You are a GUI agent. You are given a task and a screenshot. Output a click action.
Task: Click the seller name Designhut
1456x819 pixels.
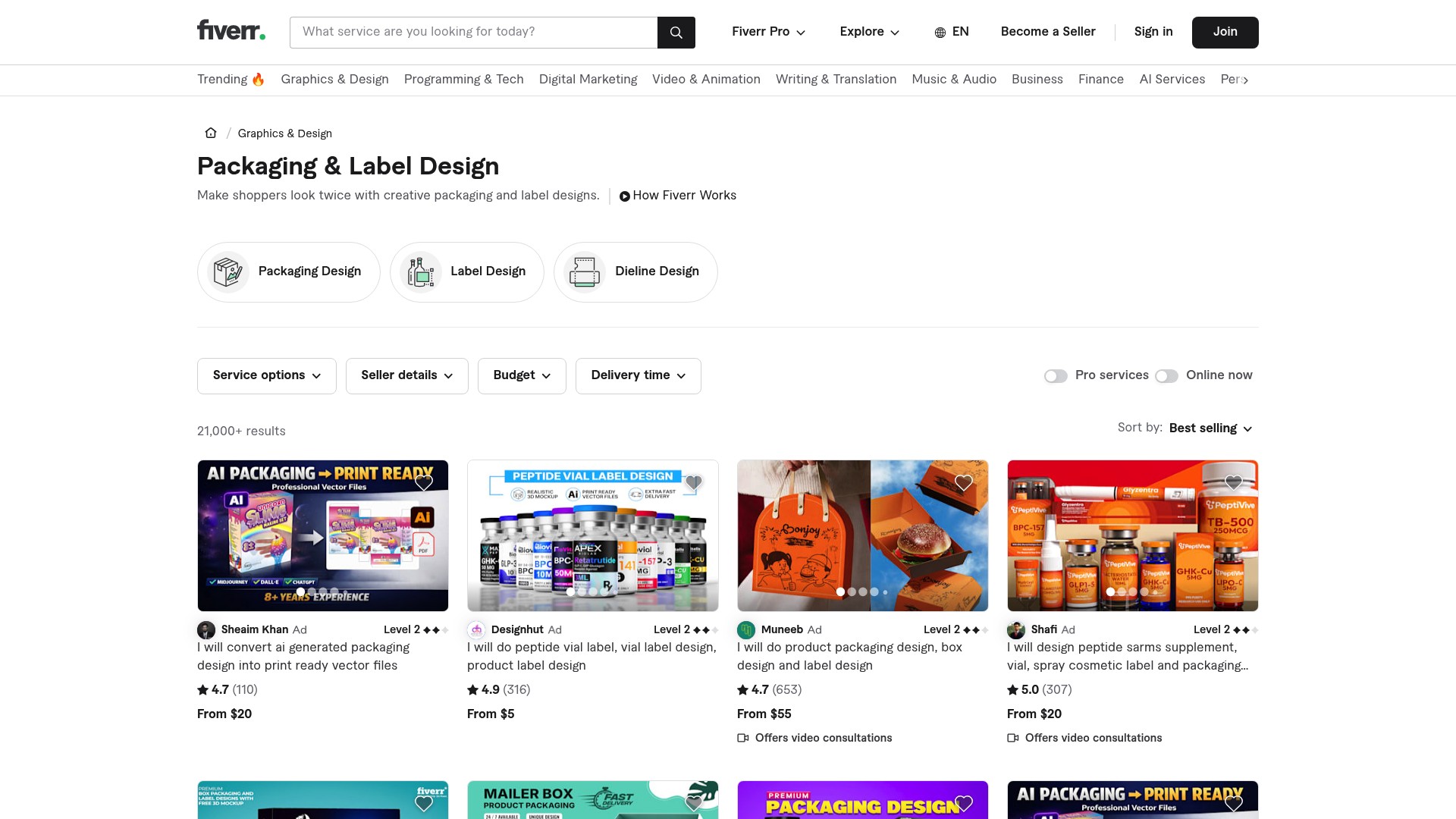tap(517, 630)
